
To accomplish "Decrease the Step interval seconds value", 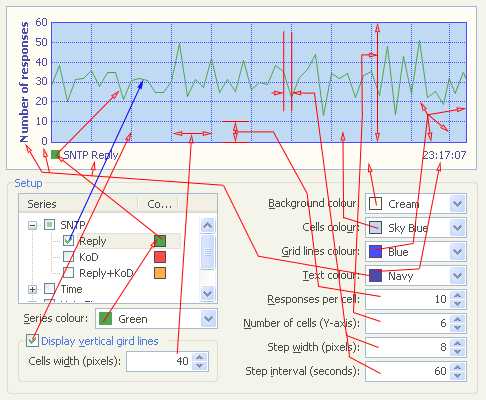I will [458, 376].
